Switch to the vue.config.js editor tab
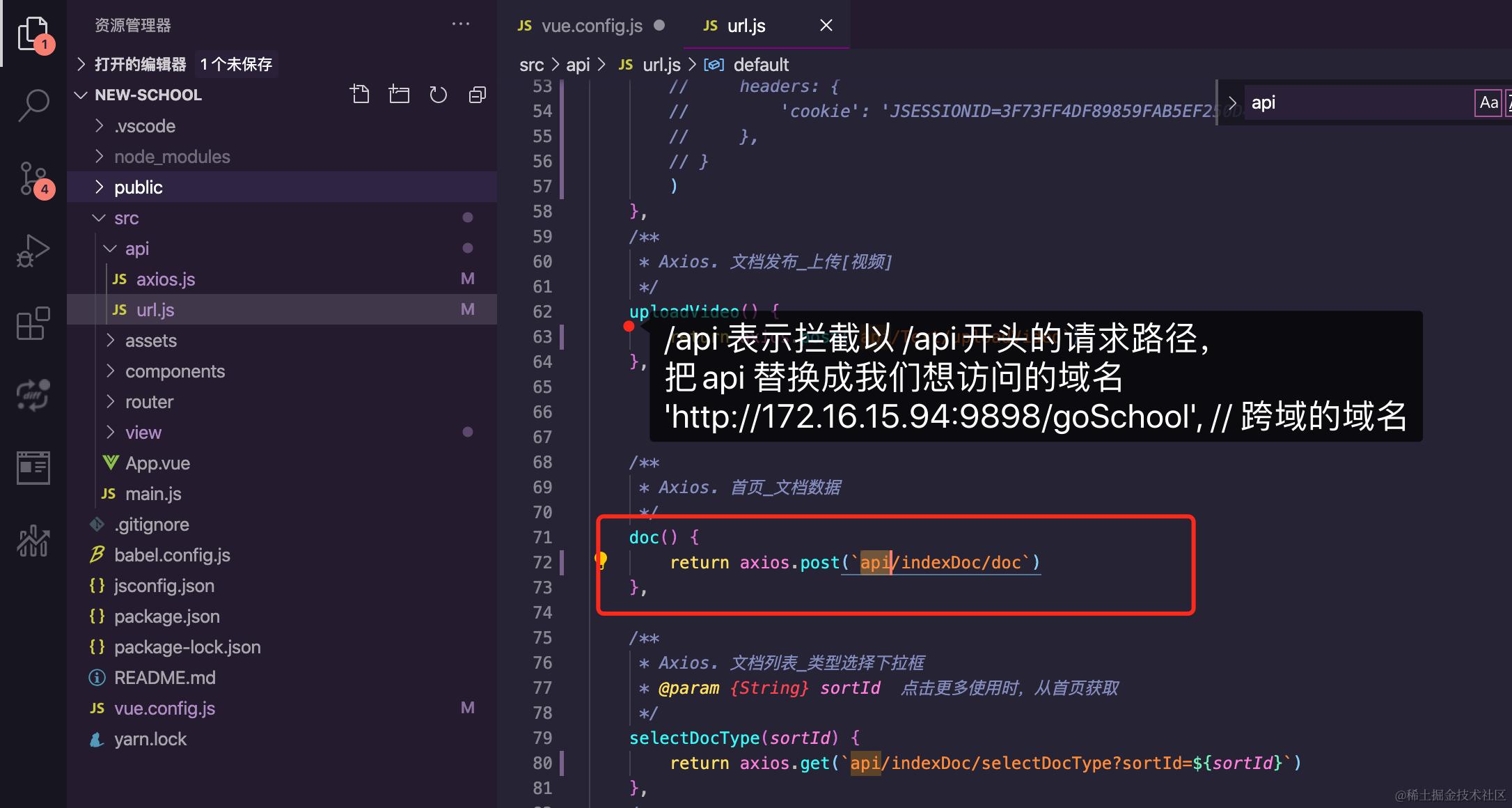 (591, 26)
